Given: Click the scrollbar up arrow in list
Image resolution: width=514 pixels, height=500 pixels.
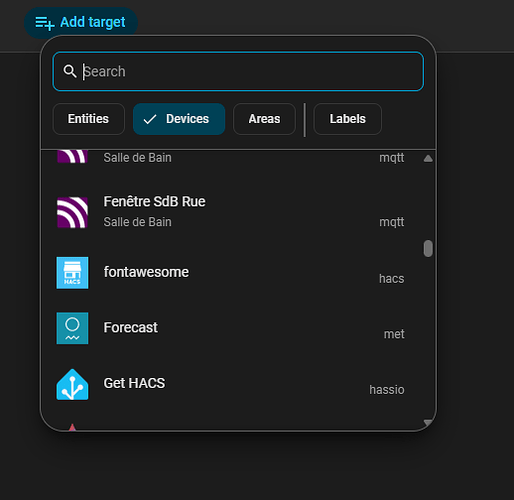Looking at the screenshot, I should coord(428,158).
